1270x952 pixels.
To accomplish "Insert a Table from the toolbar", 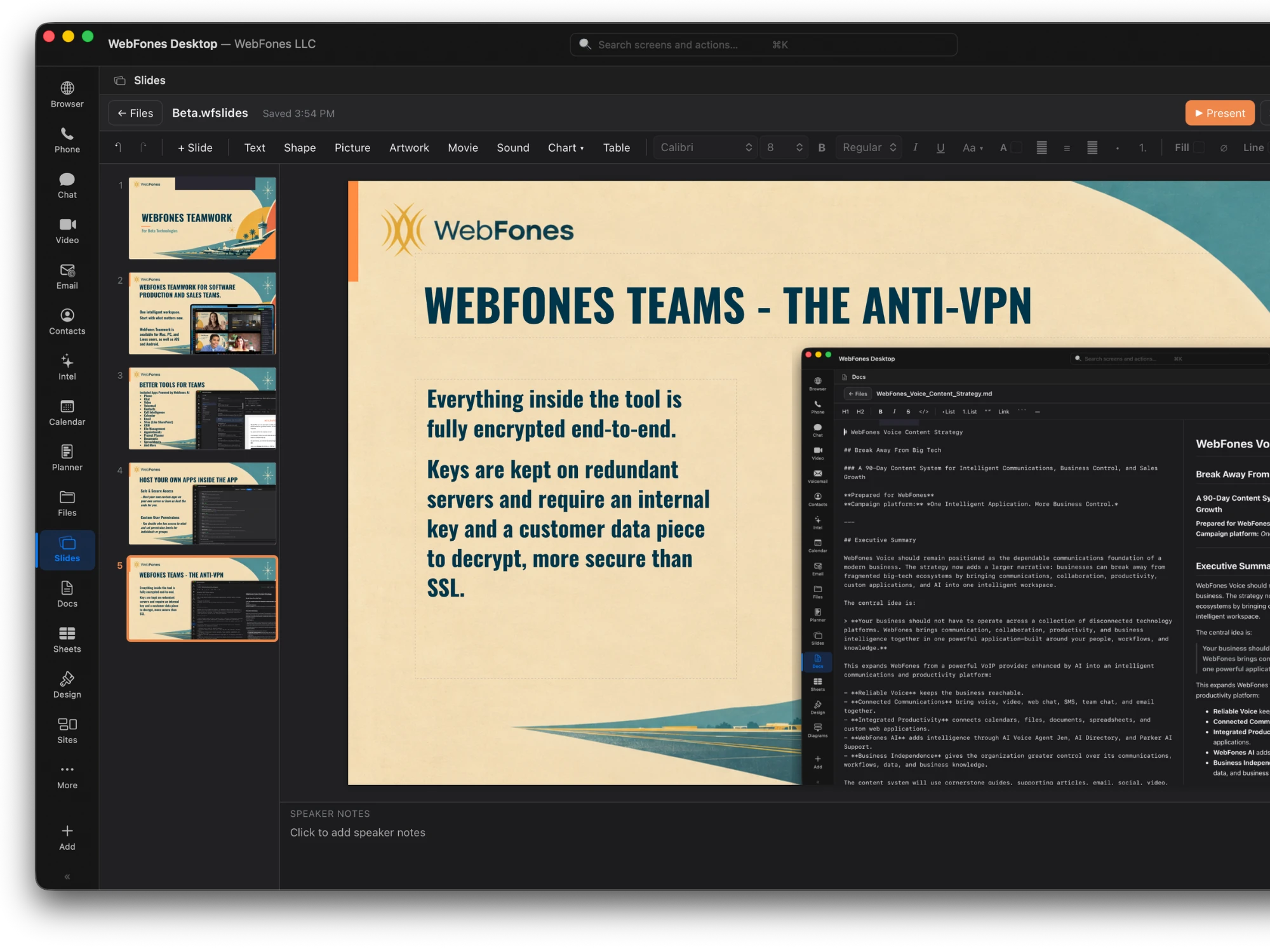I will (616, 147).
